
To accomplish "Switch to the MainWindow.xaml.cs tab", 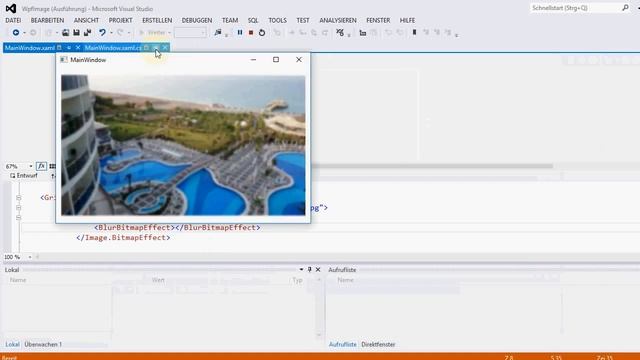I will (x=113, y=48).
